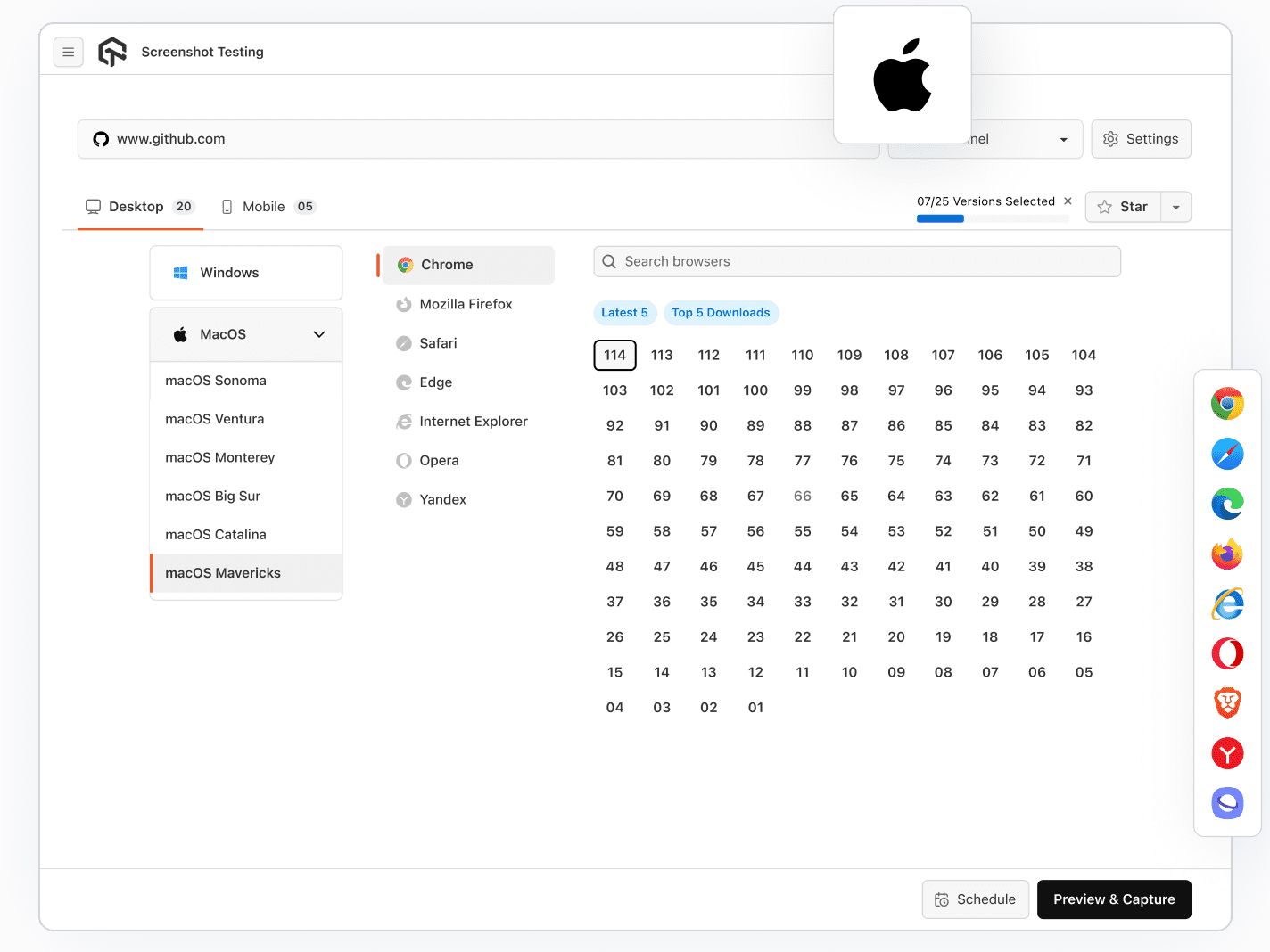Open the Star button dropdown arrow
Viewport: 1270px width, 952px height.
click(1175, 207)
